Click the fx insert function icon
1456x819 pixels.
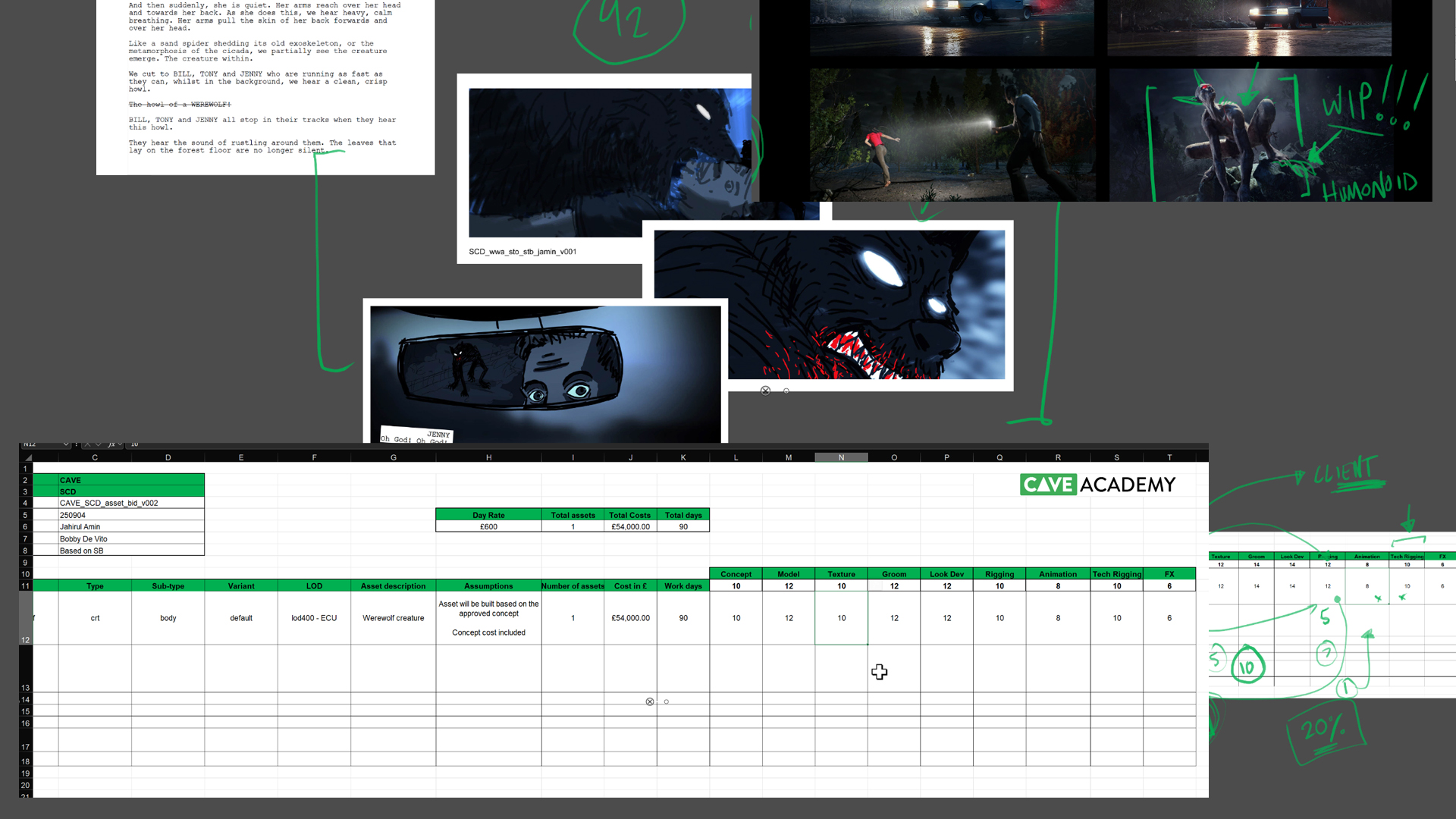(111, 444)
